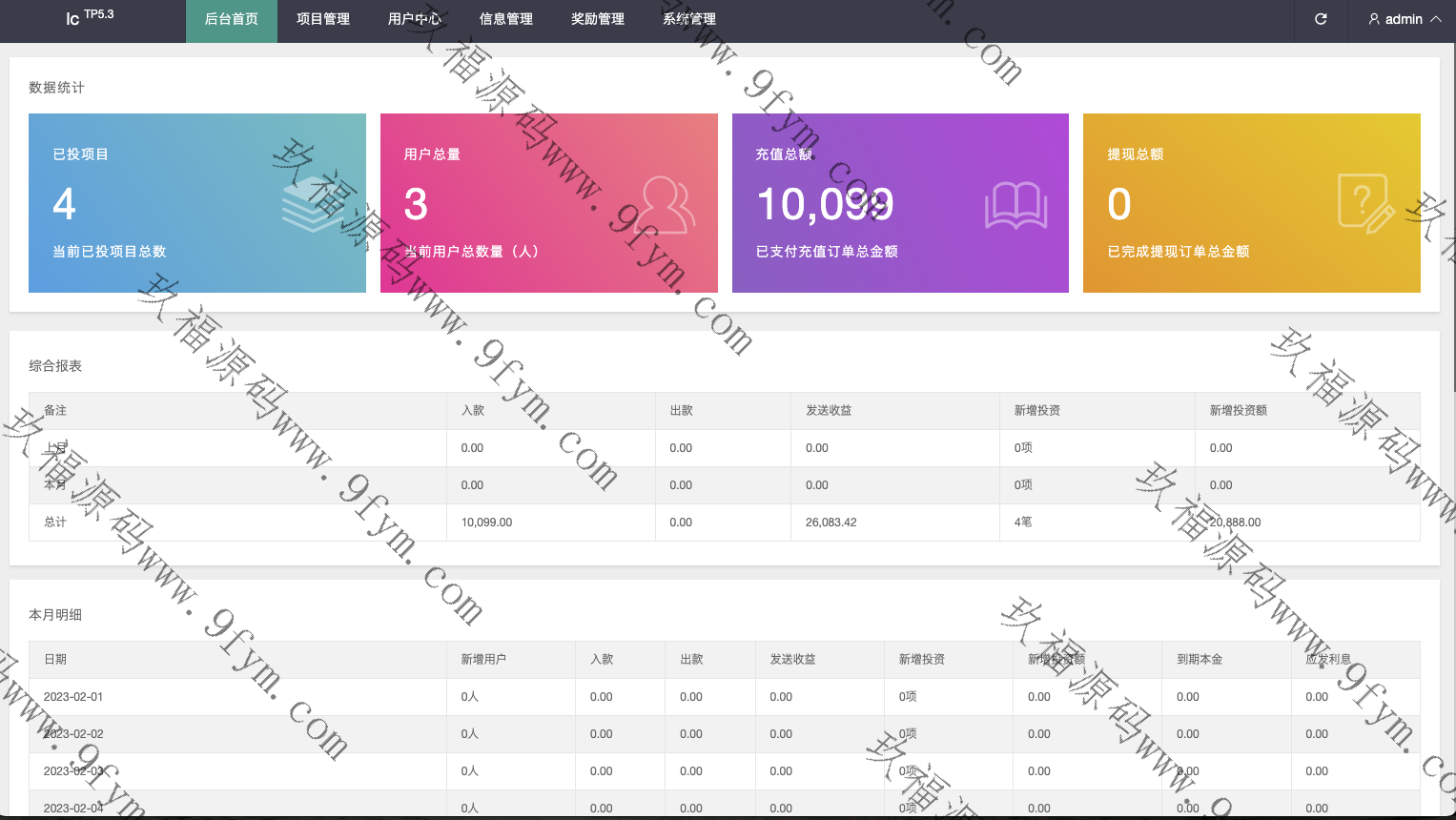The image size is (1456, 820).
Task: Click the admin user avatar icon
Action: pos(1374,19)
